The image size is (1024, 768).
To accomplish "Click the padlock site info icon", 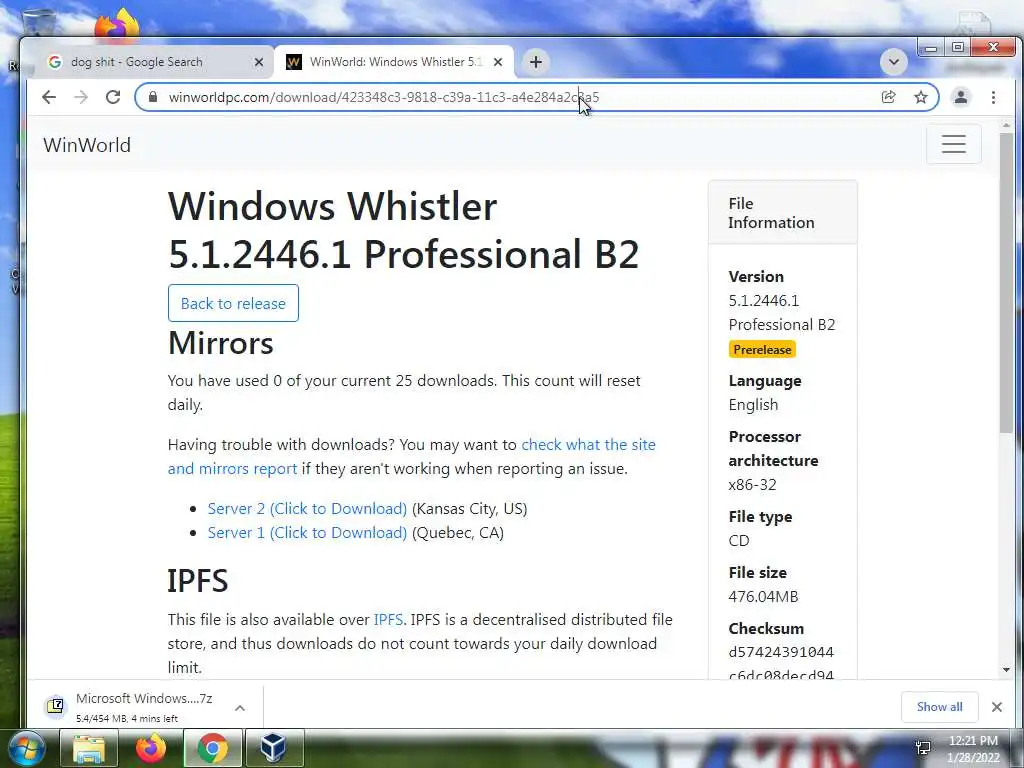I will coord(153,97).
